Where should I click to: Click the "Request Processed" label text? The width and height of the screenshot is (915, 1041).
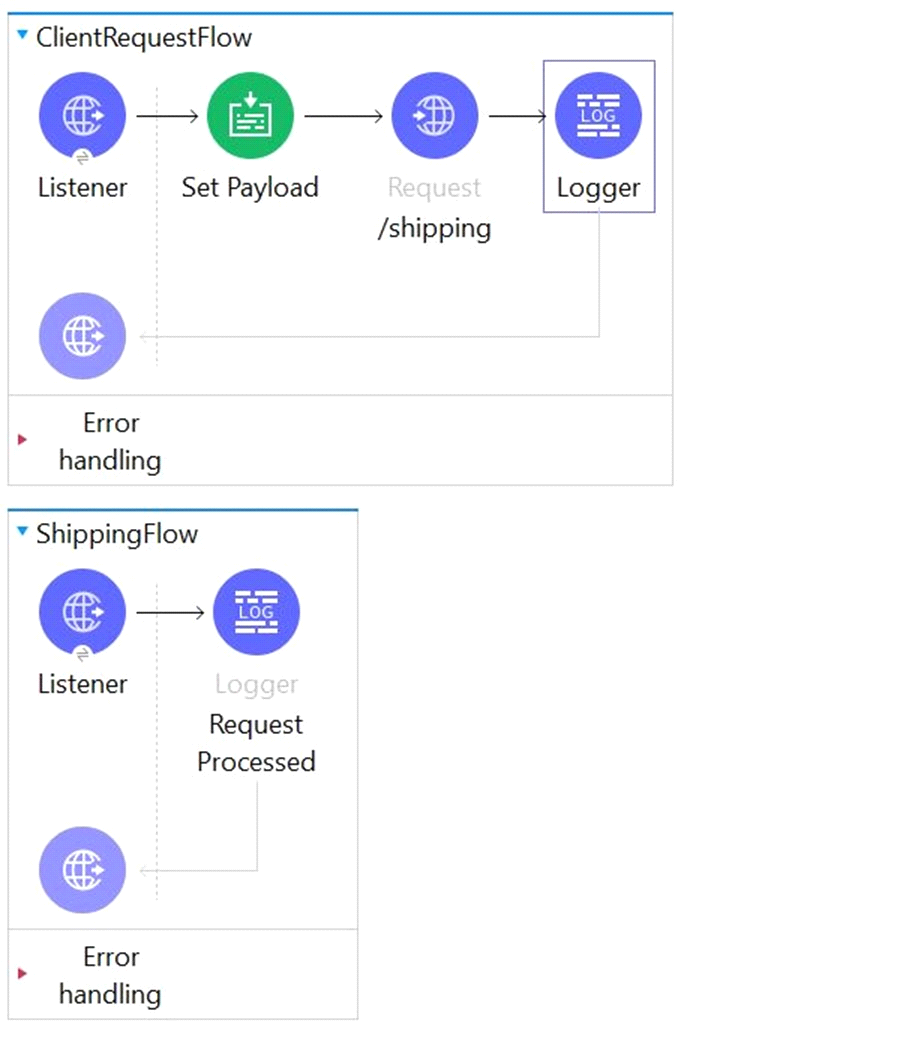tap(256, 743)
